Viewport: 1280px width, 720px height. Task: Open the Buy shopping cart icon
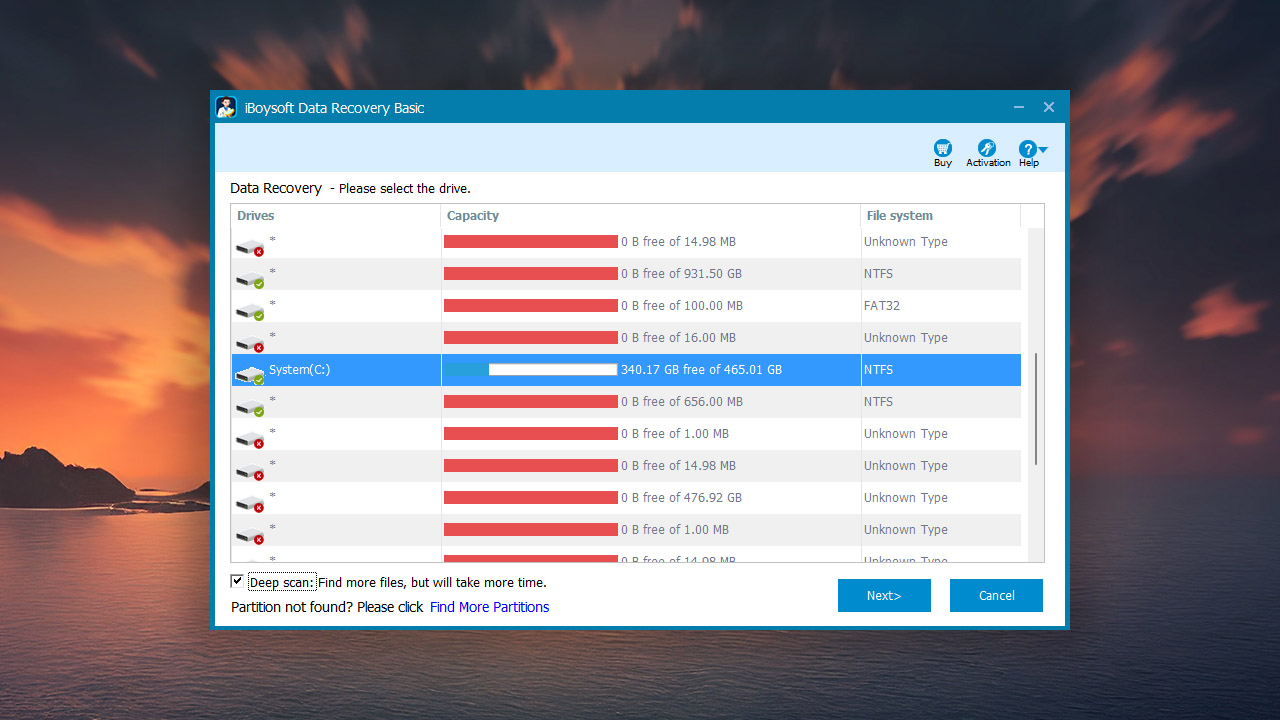tap(942, 148)
